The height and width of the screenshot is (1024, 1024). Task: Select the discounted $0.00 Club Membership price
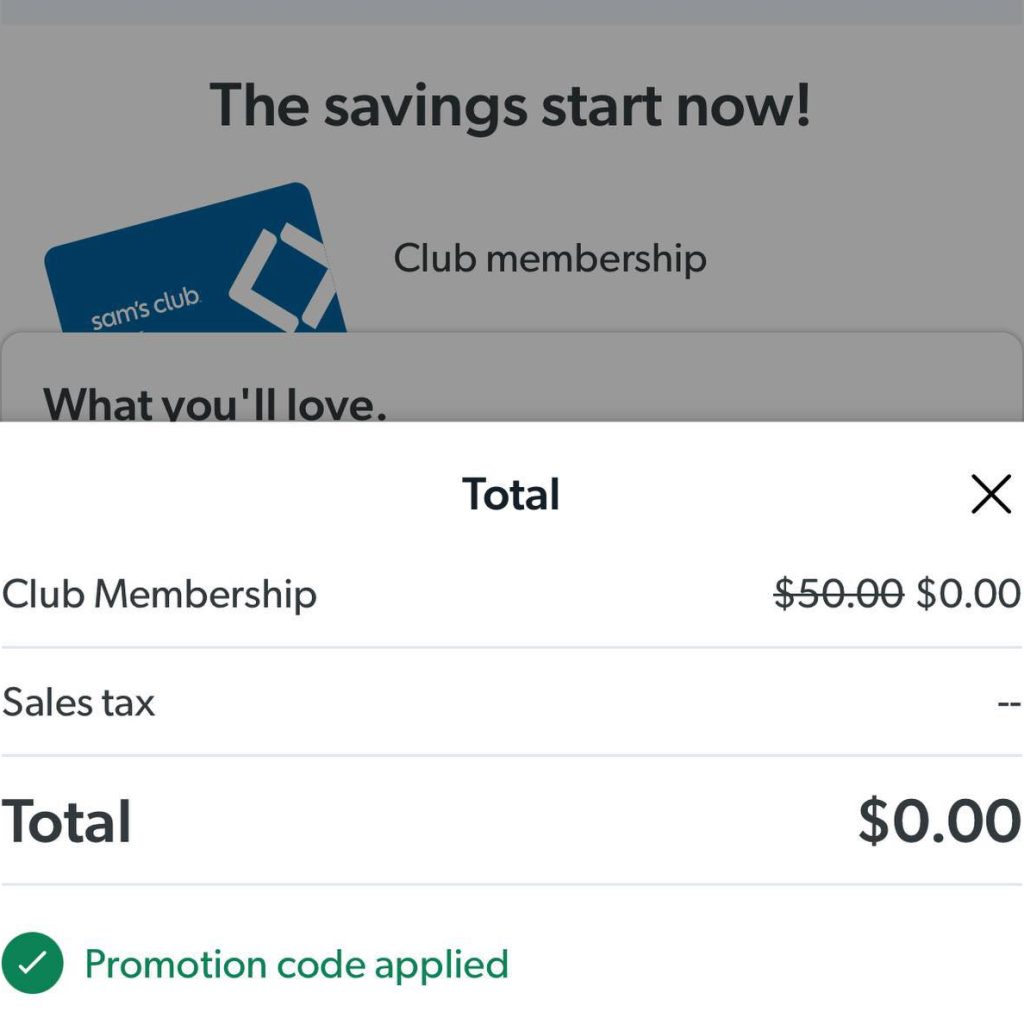click(x=968, y=593)
